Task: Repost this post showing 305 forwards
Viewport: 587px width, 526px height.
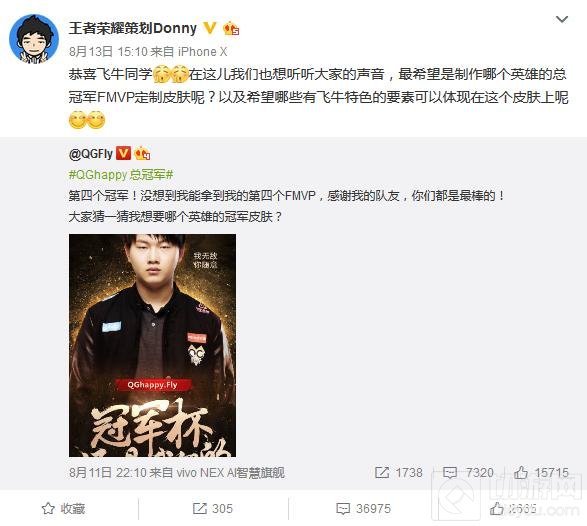Action: [x=213, y=508]
